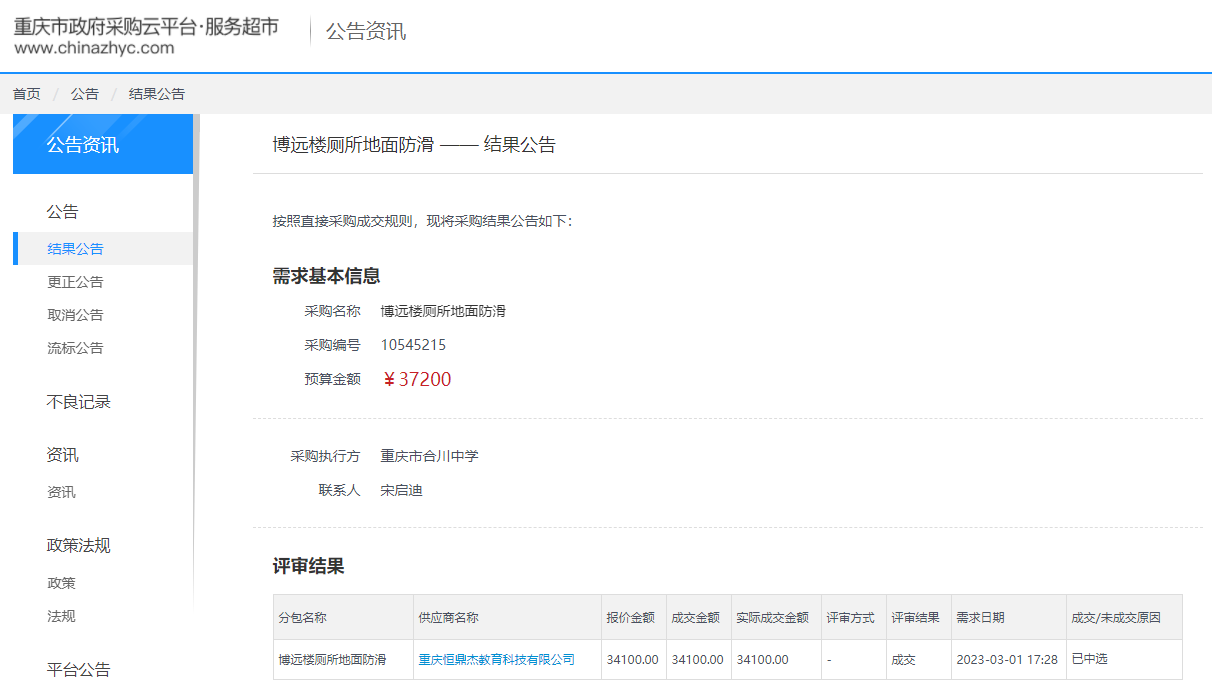Open 公告 breadcrumb link
Viewport: 1212px width, 695px height.
pos(85,94)
